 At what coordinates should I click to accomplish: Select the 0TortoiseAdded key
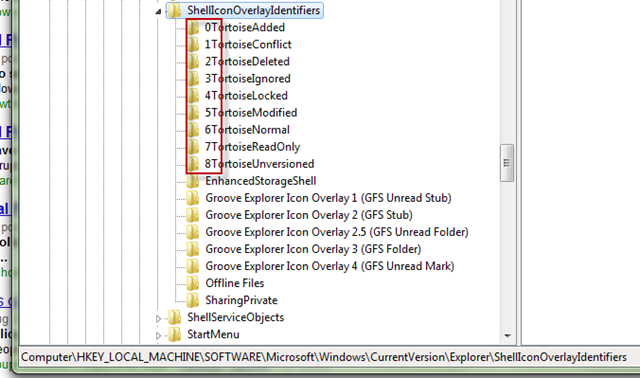click(244, 28)
